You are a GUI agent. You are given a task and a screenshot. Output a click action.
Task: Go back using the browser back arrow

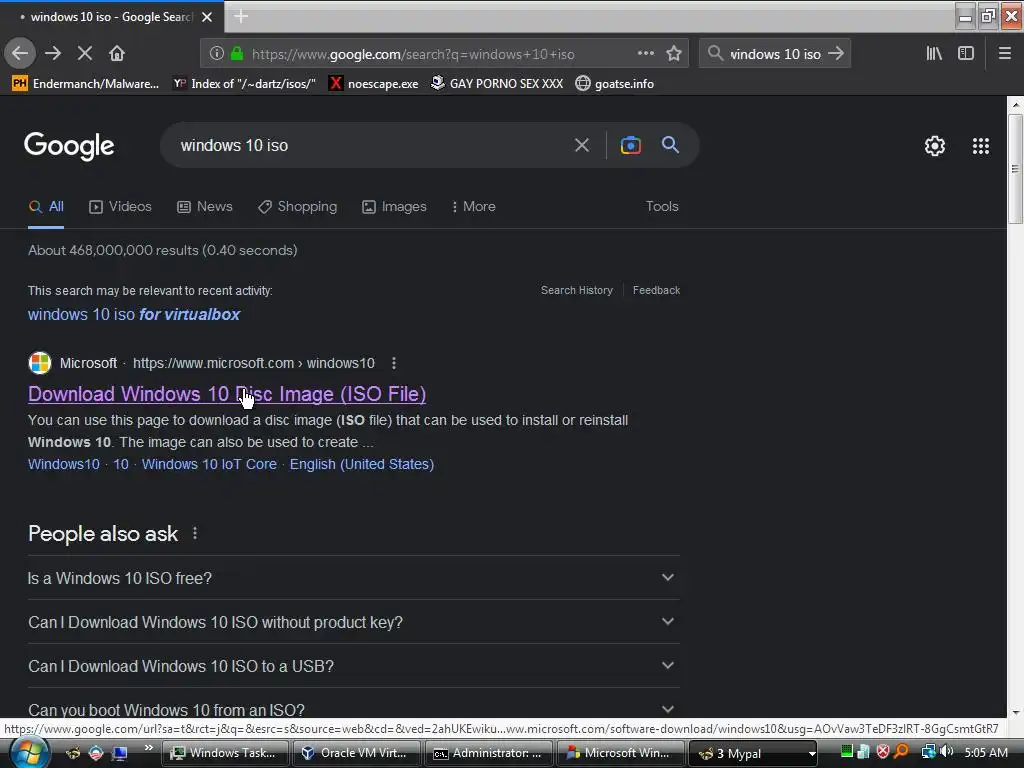pos(20,54)
